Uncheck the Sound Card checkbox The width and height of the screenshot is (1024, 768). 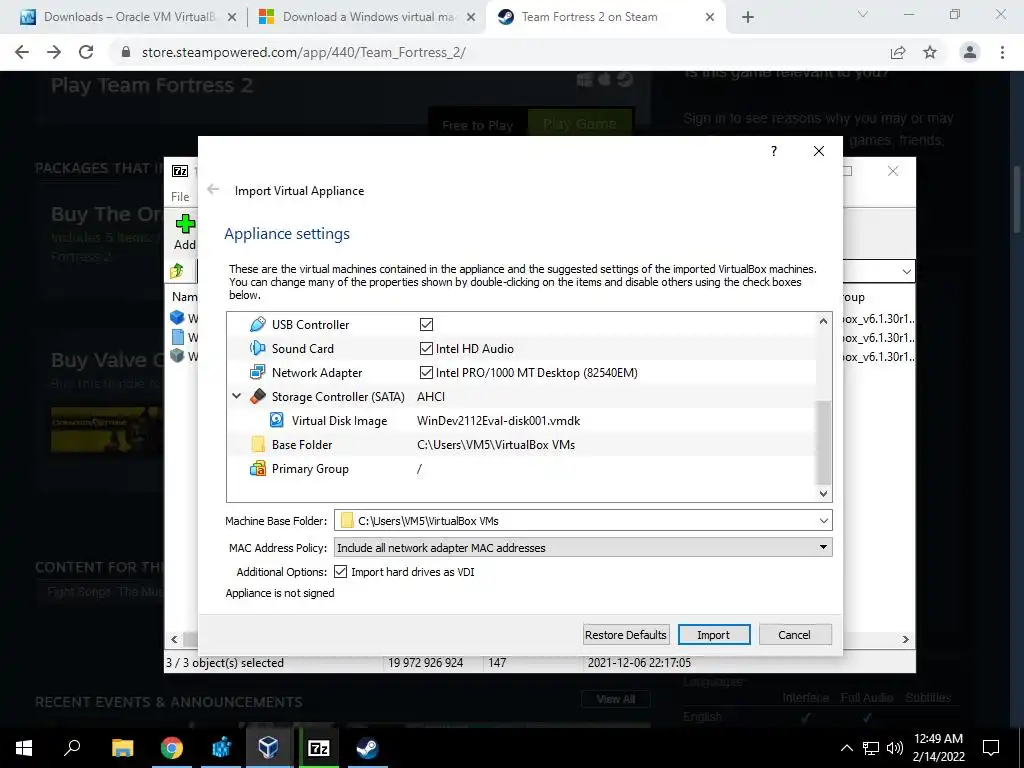[x=426, y=349]
